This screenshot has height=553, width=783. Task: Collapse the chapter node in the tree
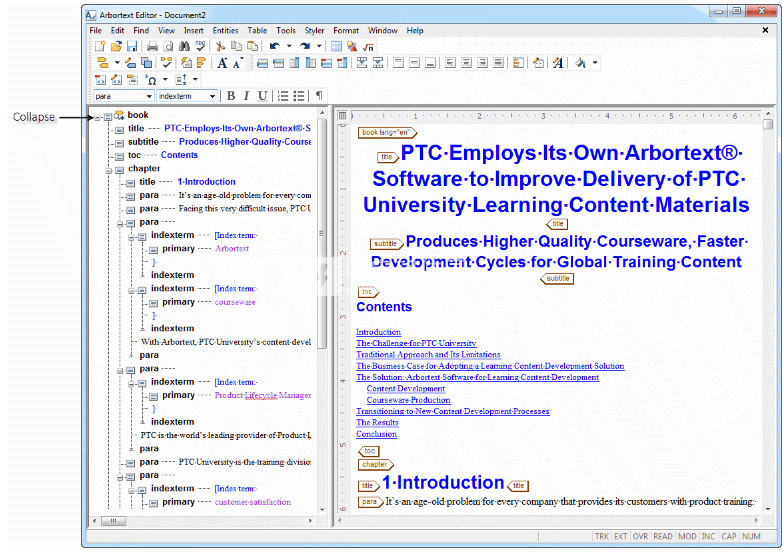pyautogui.click(x=108, y=170)
